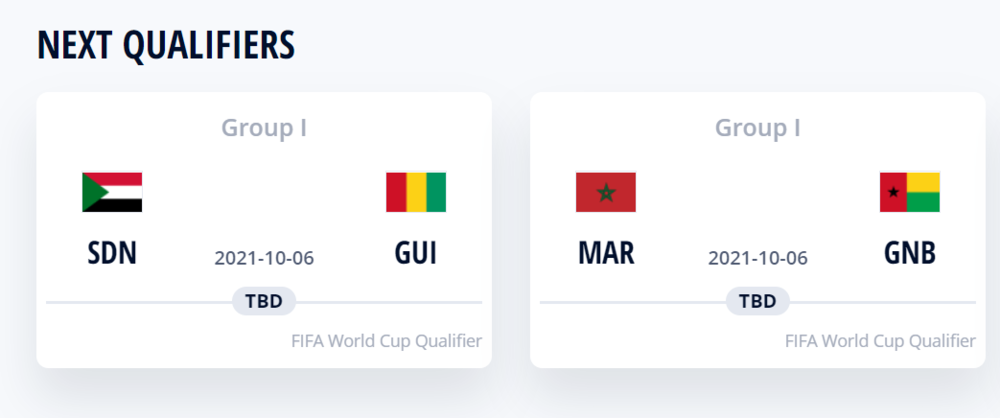This screenshot has width=1000, height=418.
Task: Open FIFA World Cup Qualifier link under MAR–GNB
Action: click(880, 341)
